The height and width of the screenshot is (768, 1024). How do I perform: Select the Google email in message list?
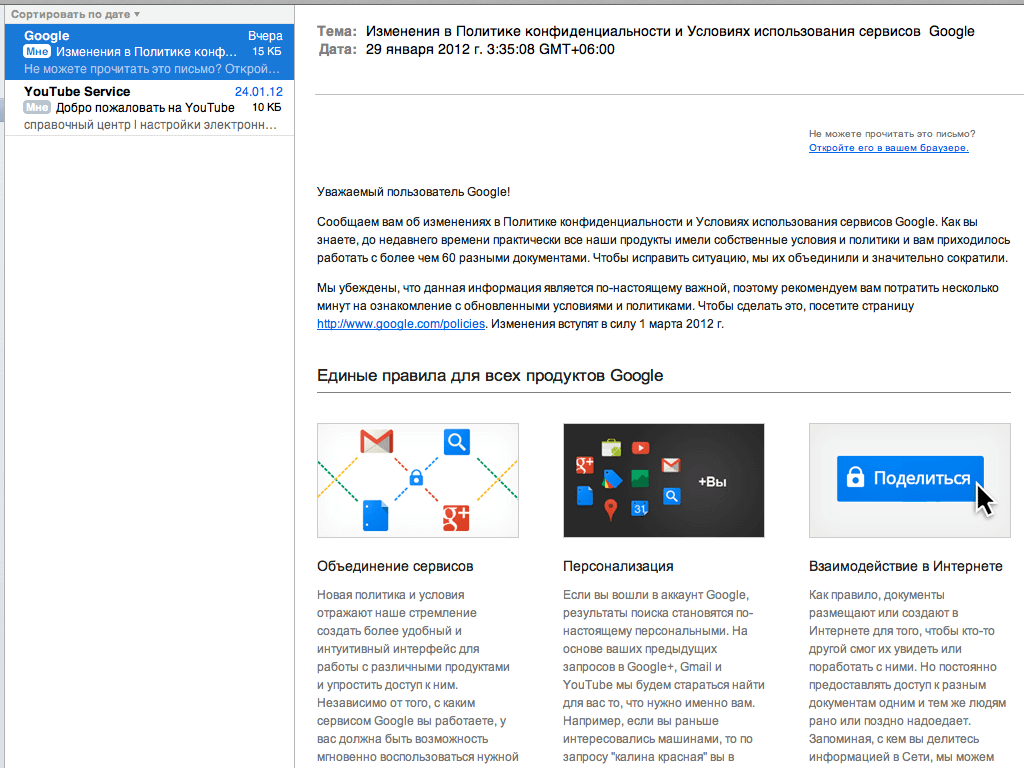click(150, 52)
